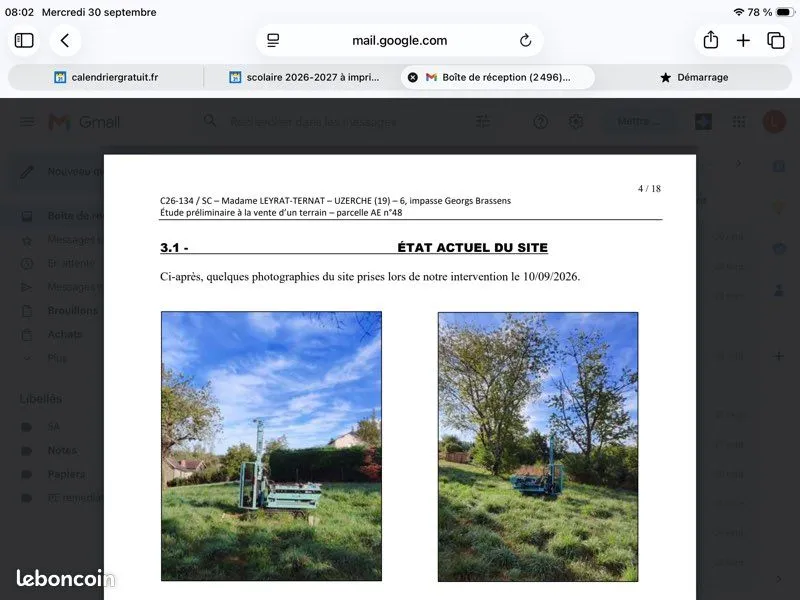Show the tab overview icon
The width and height of the screenshot is (800, 600).
(x=776, y=40)
